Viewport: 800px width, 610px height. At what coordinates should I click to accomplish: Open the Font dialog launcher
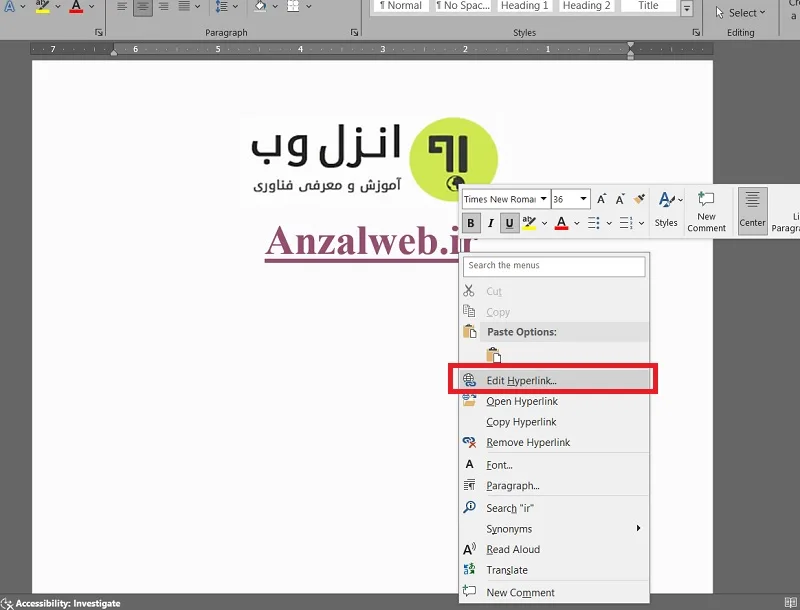[x=98, y=33]
